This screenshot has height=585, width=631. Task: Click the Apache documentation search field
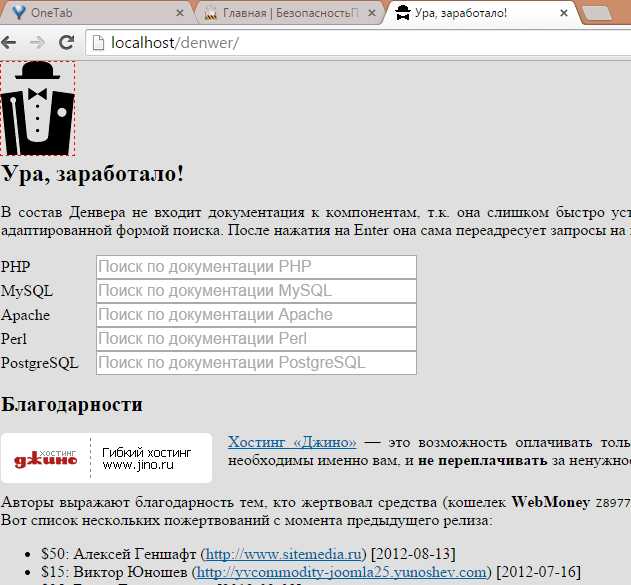point(256,315)
